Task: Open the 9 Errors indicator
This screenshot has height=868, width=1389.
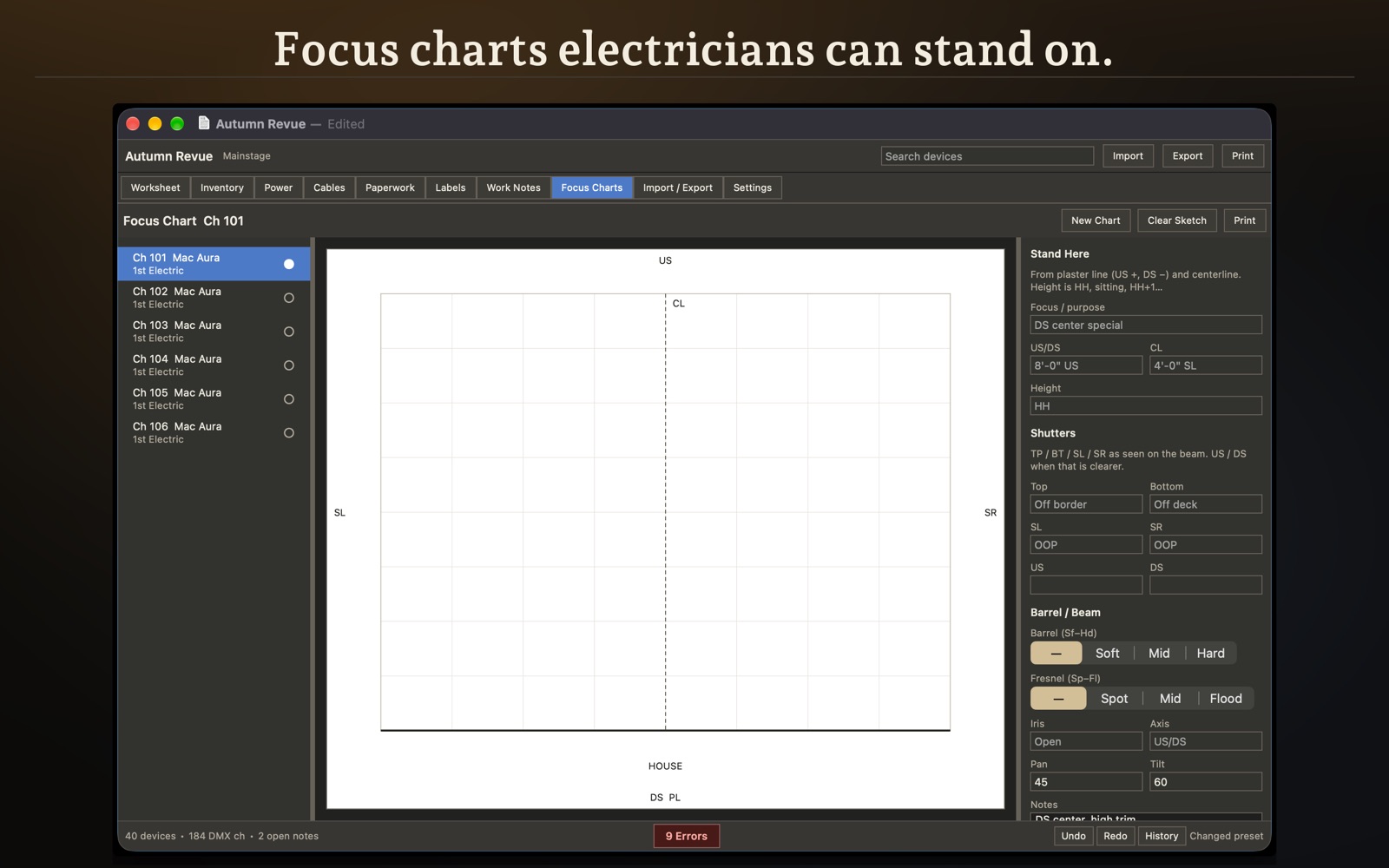Action: [x=687, y=836]
